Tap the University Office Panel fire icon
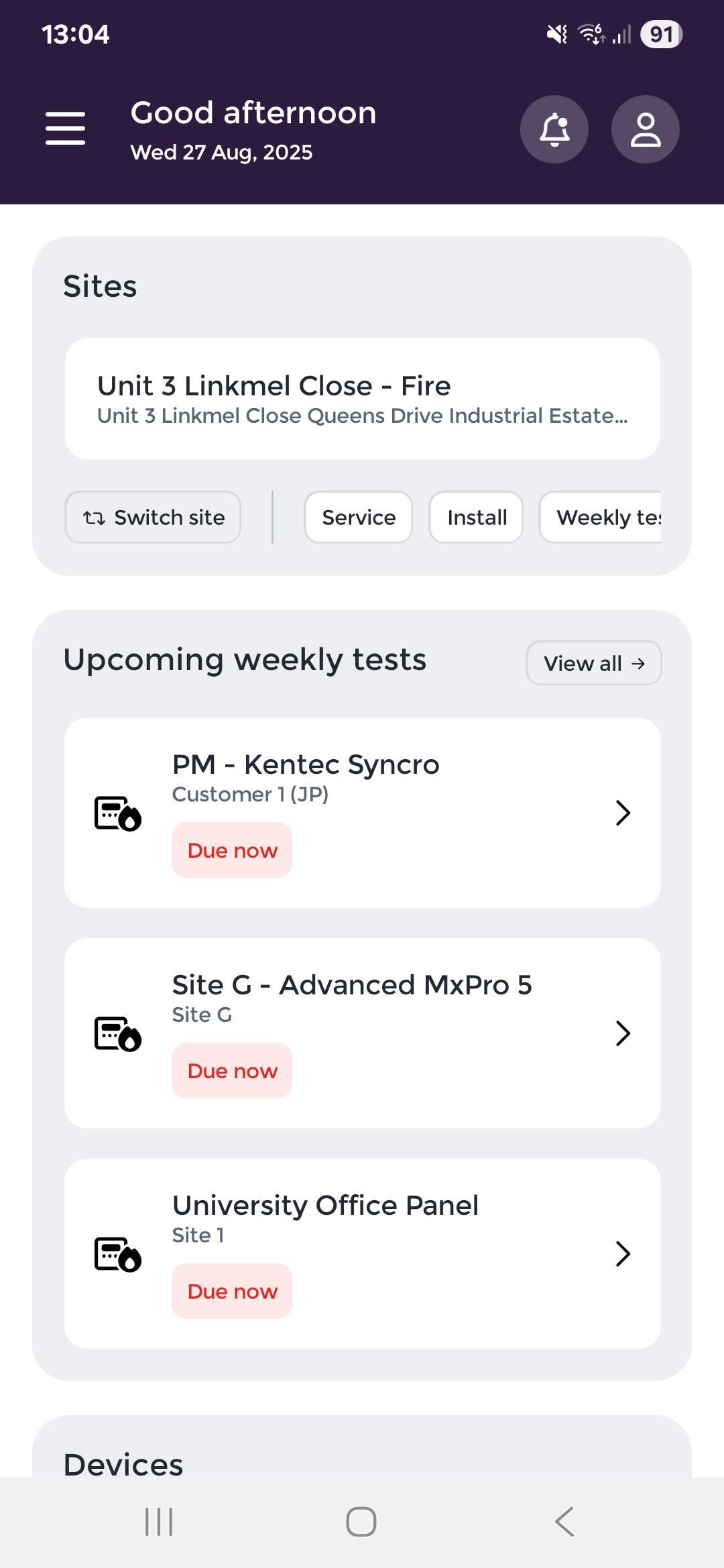The height and width of the screenshot is (1568, 724). pyautogui.click(x=117, y=1254)
